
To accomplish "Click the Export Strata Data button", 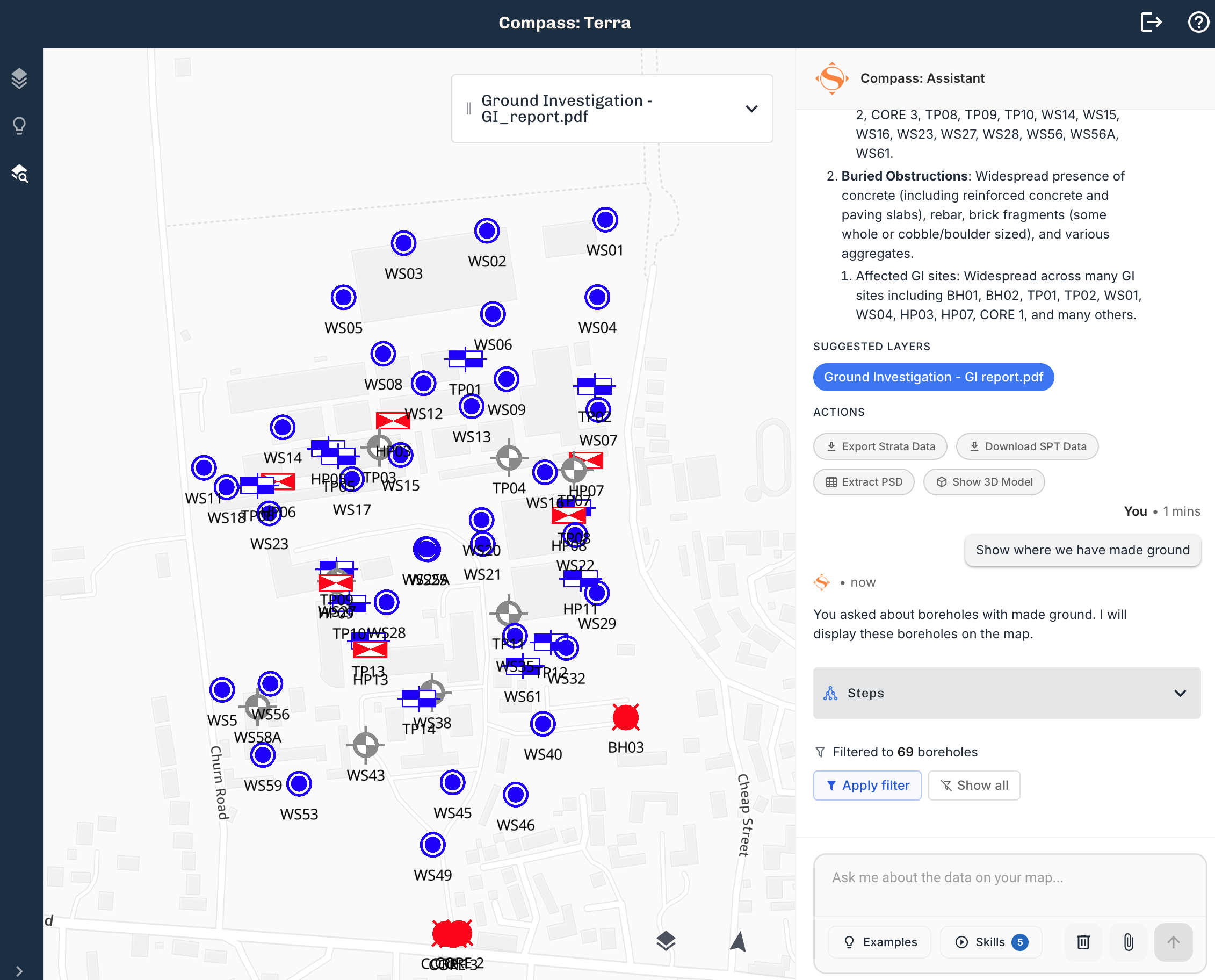I will click(880, 446).
